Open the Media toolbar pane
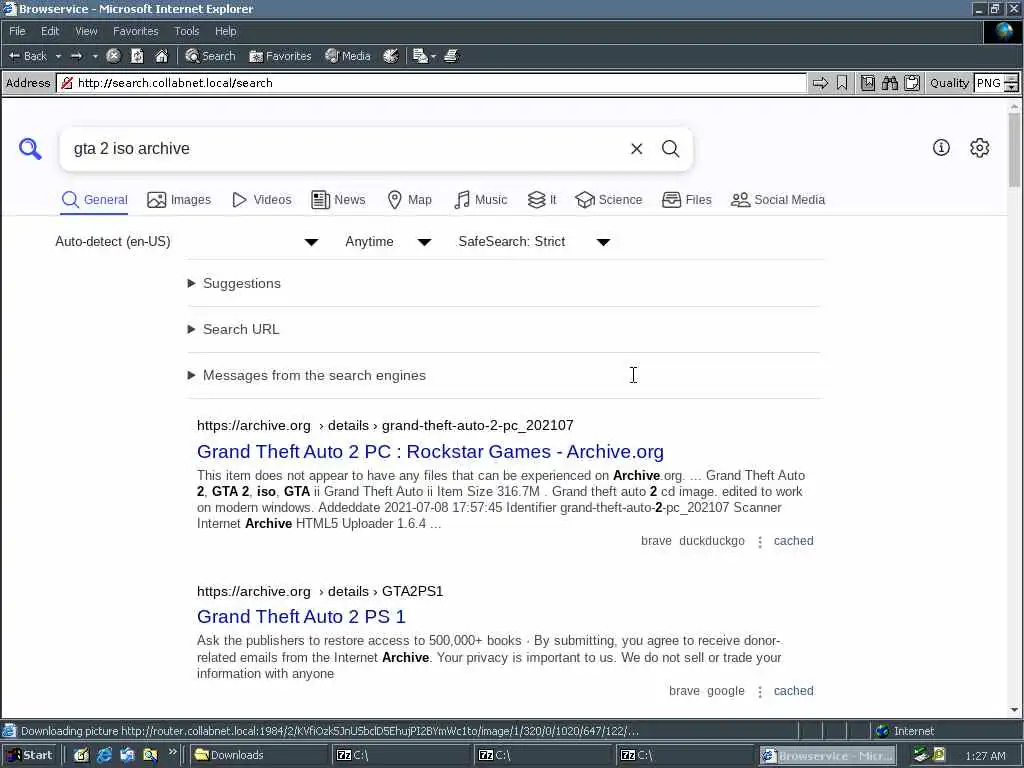 coord(348,56)
